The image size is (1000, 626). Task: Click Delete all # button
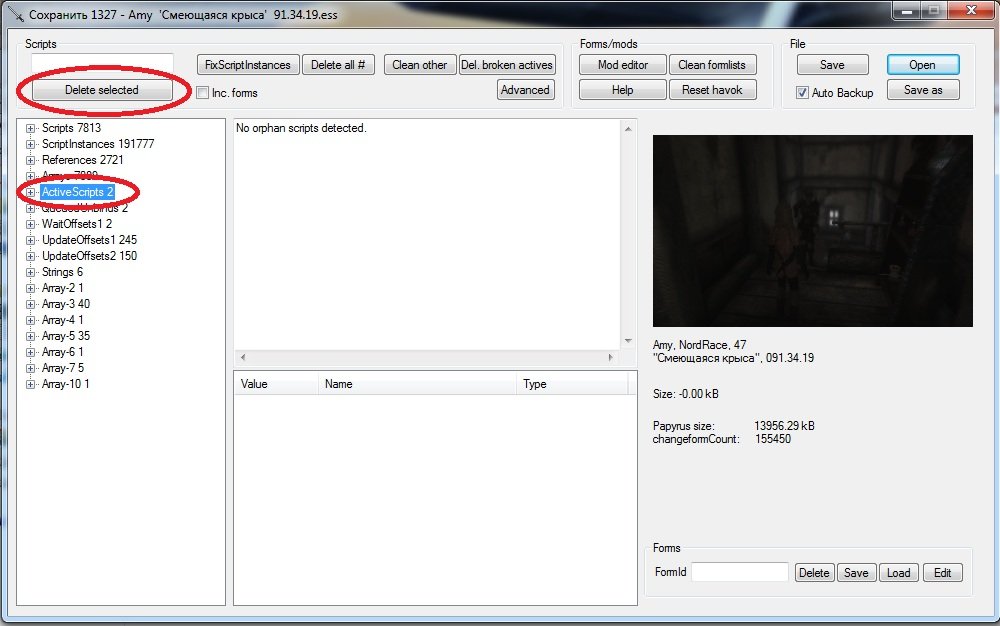point(337,65)
